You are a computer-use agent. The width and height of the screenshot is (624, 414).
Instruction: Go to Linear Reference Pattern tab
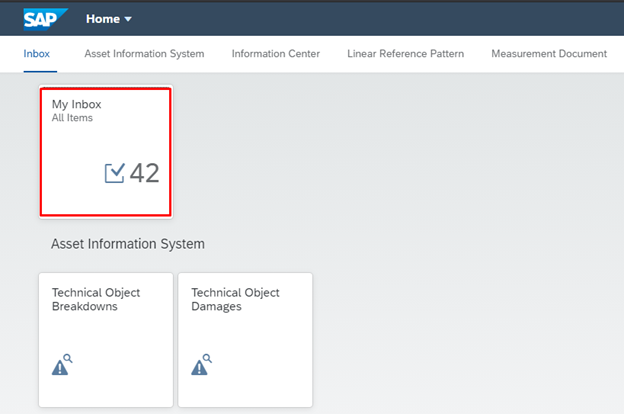pyautogui.click(x=405, y=53)
